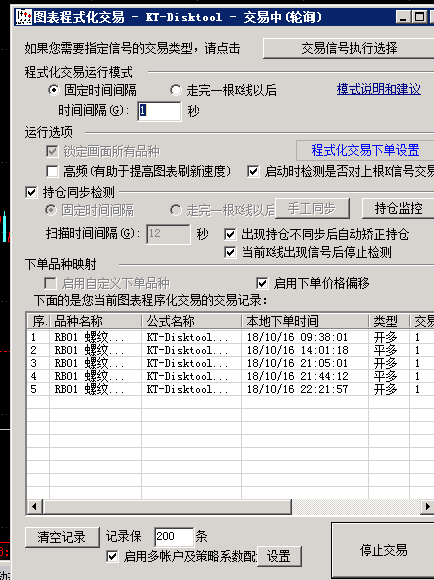Click 持仓监控 button
This screenshot has height=580, width=434.
(398, 208)
